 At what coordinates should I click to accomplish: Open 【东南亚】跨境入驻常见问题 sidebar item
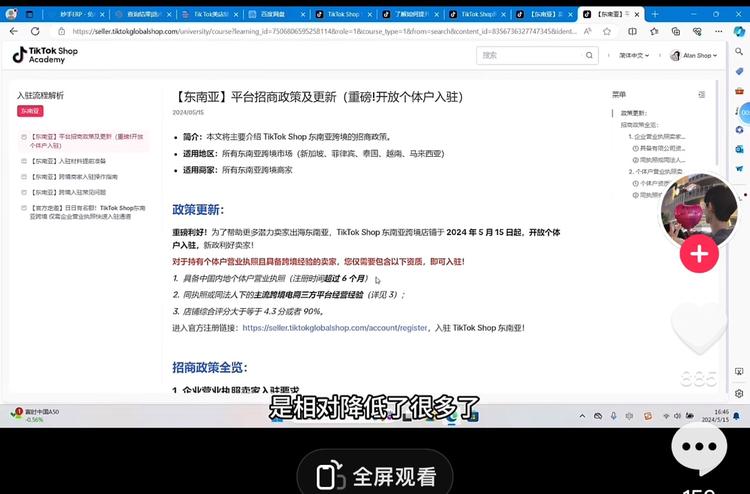click(x=68, y=192)
